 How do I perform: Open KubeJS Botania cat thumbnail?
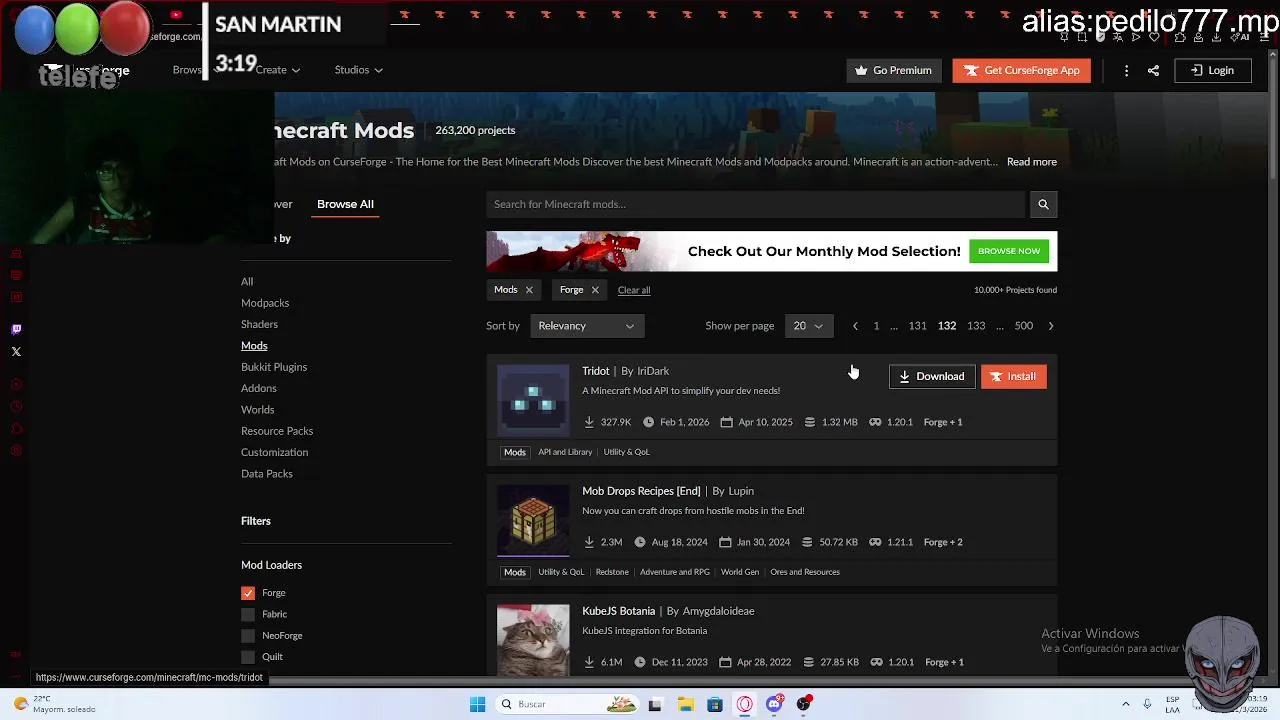coord(533,640)
